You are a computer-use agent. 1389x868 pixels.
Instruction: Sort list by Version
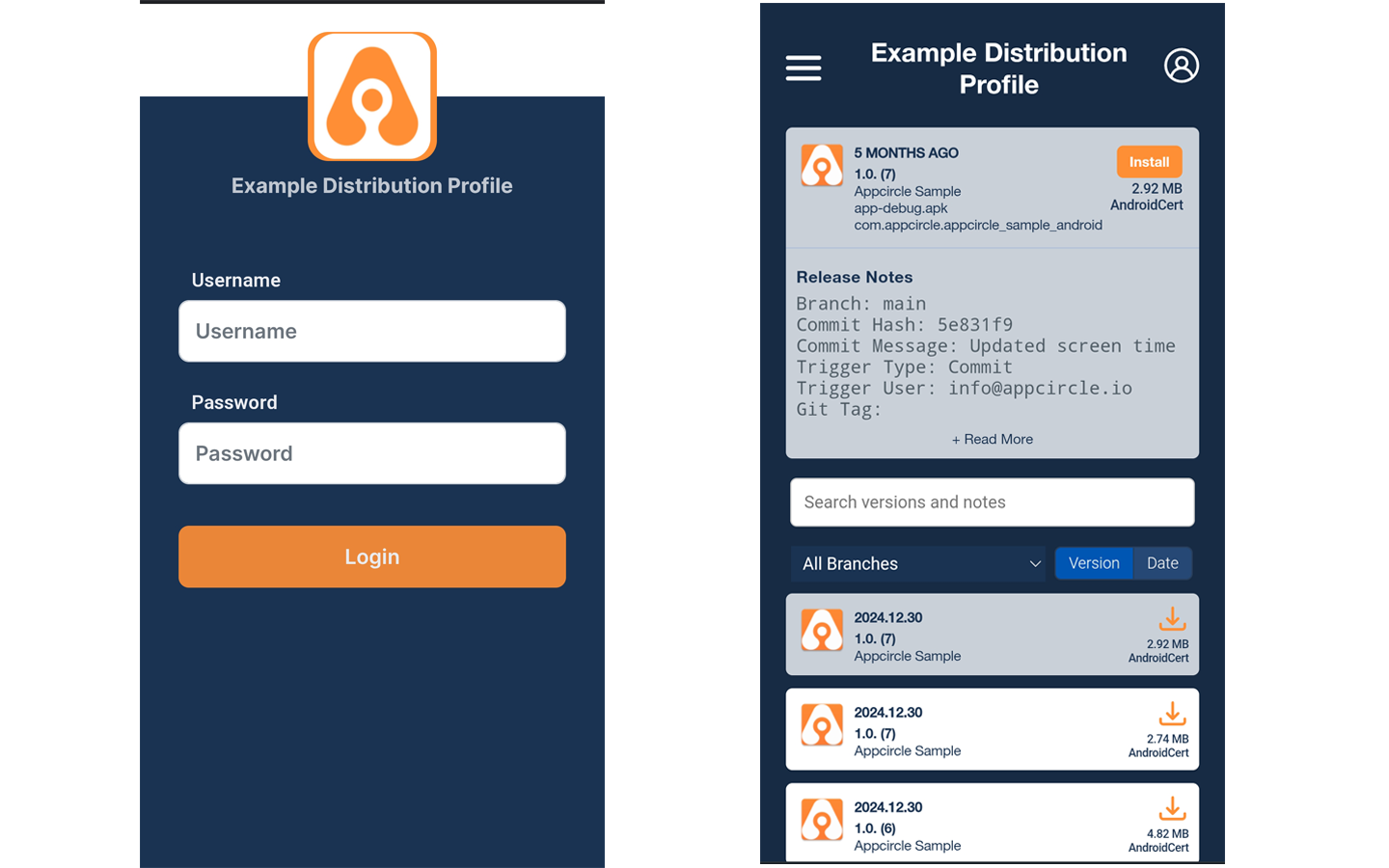pyautogui.click(x=1093, y=563)
